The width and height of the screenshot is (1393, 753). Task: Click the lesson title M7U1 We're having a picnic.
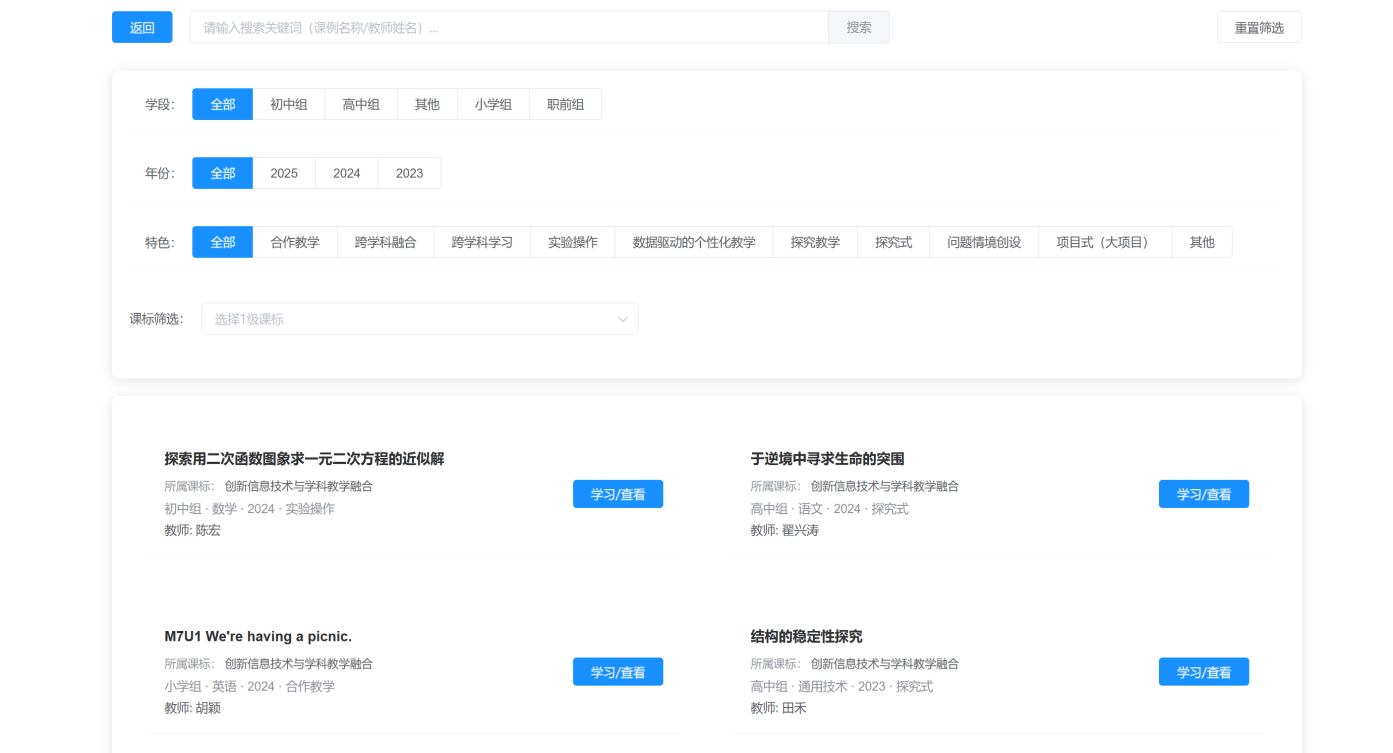[x=258, y=636]
